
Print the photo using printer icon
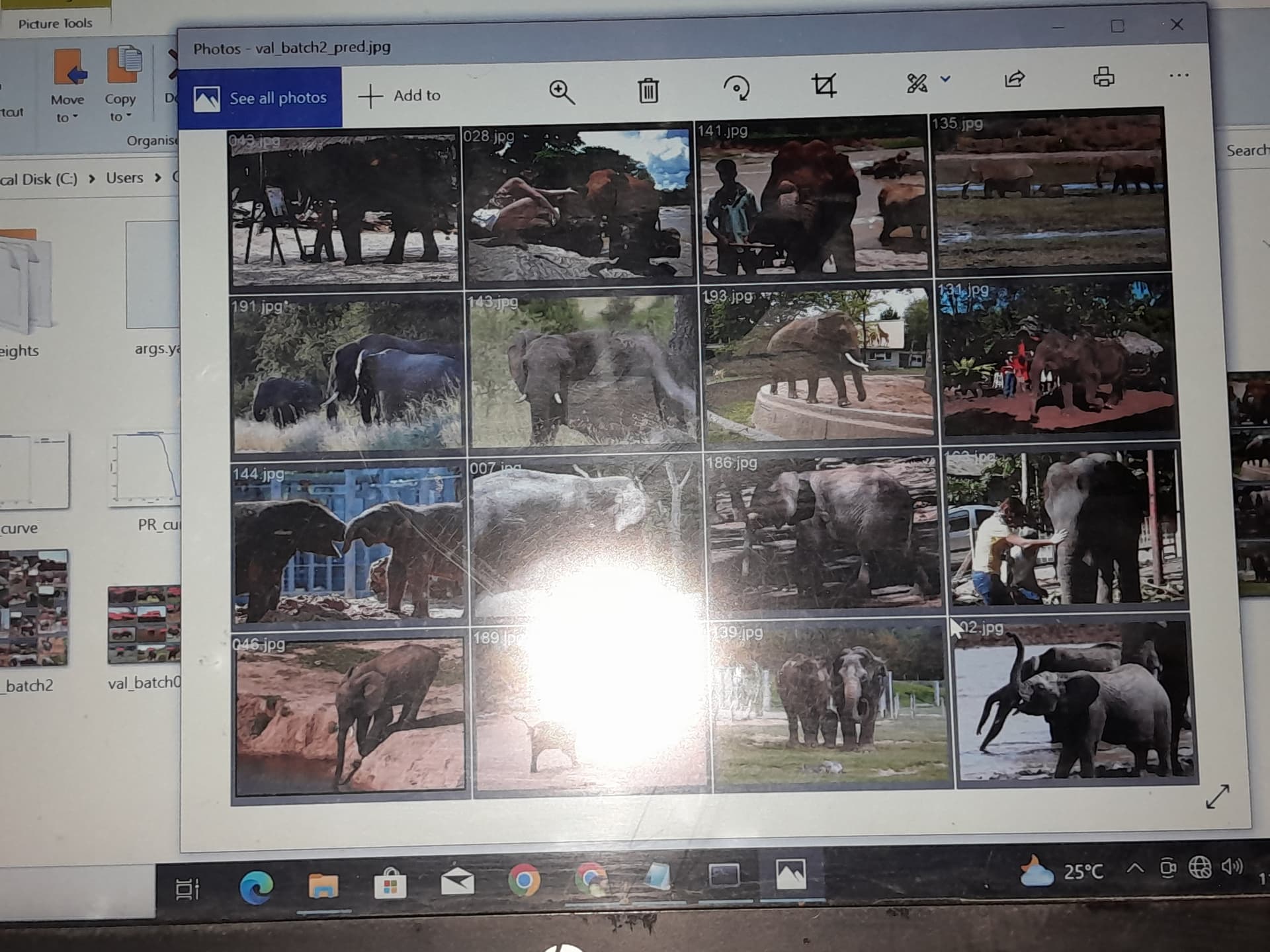point(1103,77)
